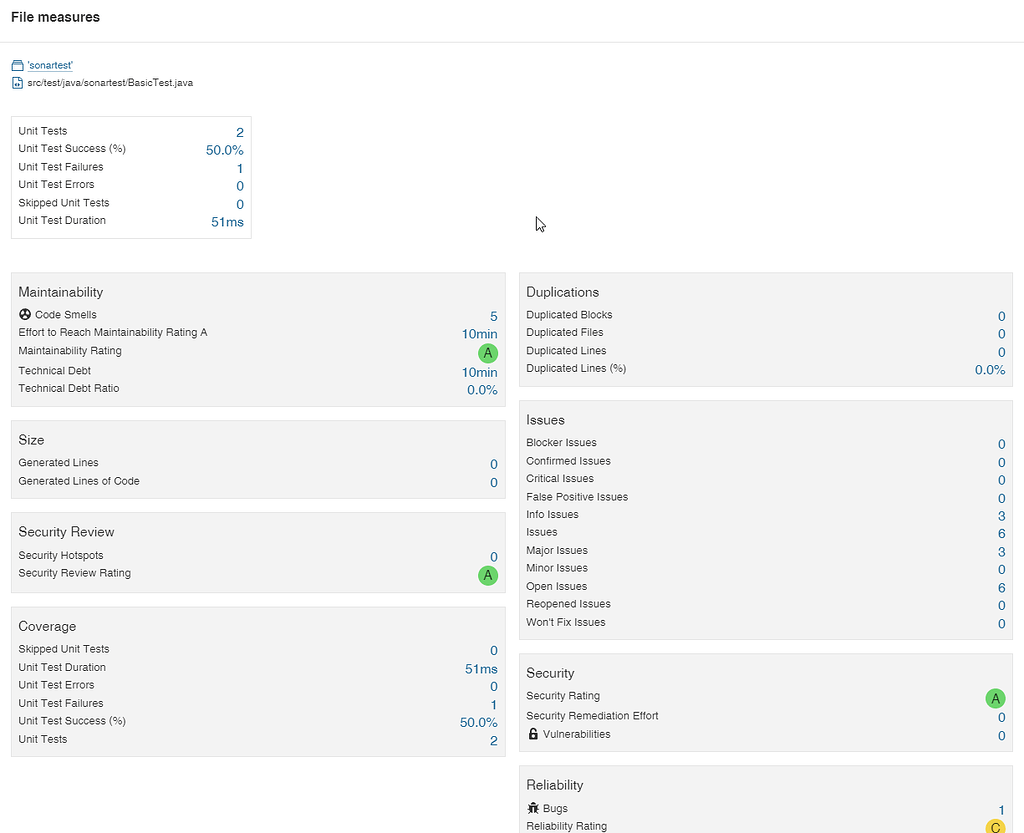Open the Major Issues count
The height and width of the screenshot is (833, 1024).
[x=1001, y=552]
